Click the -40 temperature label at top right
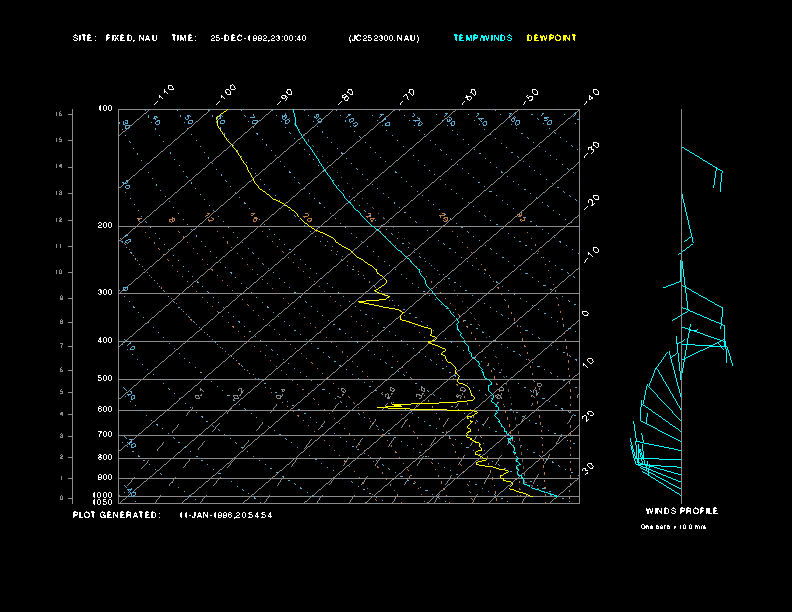The image size is (792, 612). [x=591, y=95]
